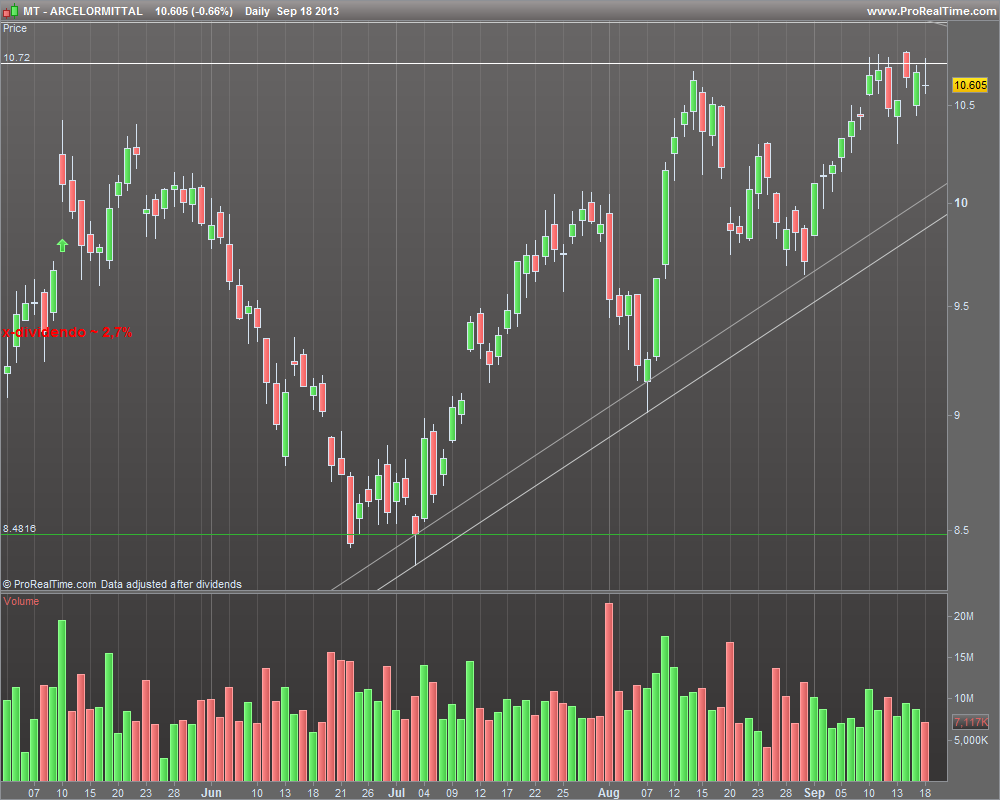Click the 10.5 price axis value
The image size is (1000, 800).
coord(964,105)
